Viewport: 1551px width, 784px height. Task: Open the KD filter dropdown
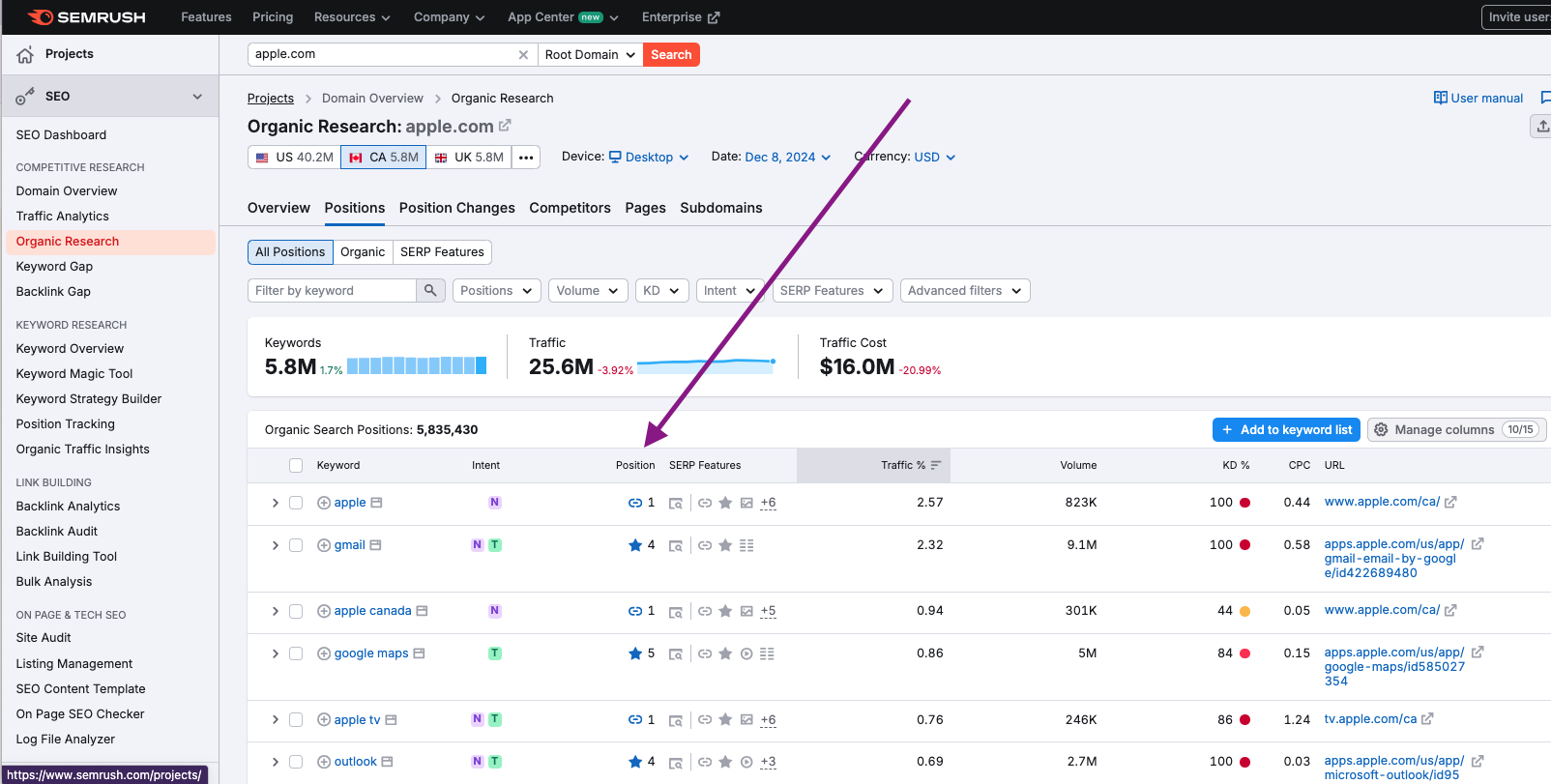(662, 290)
